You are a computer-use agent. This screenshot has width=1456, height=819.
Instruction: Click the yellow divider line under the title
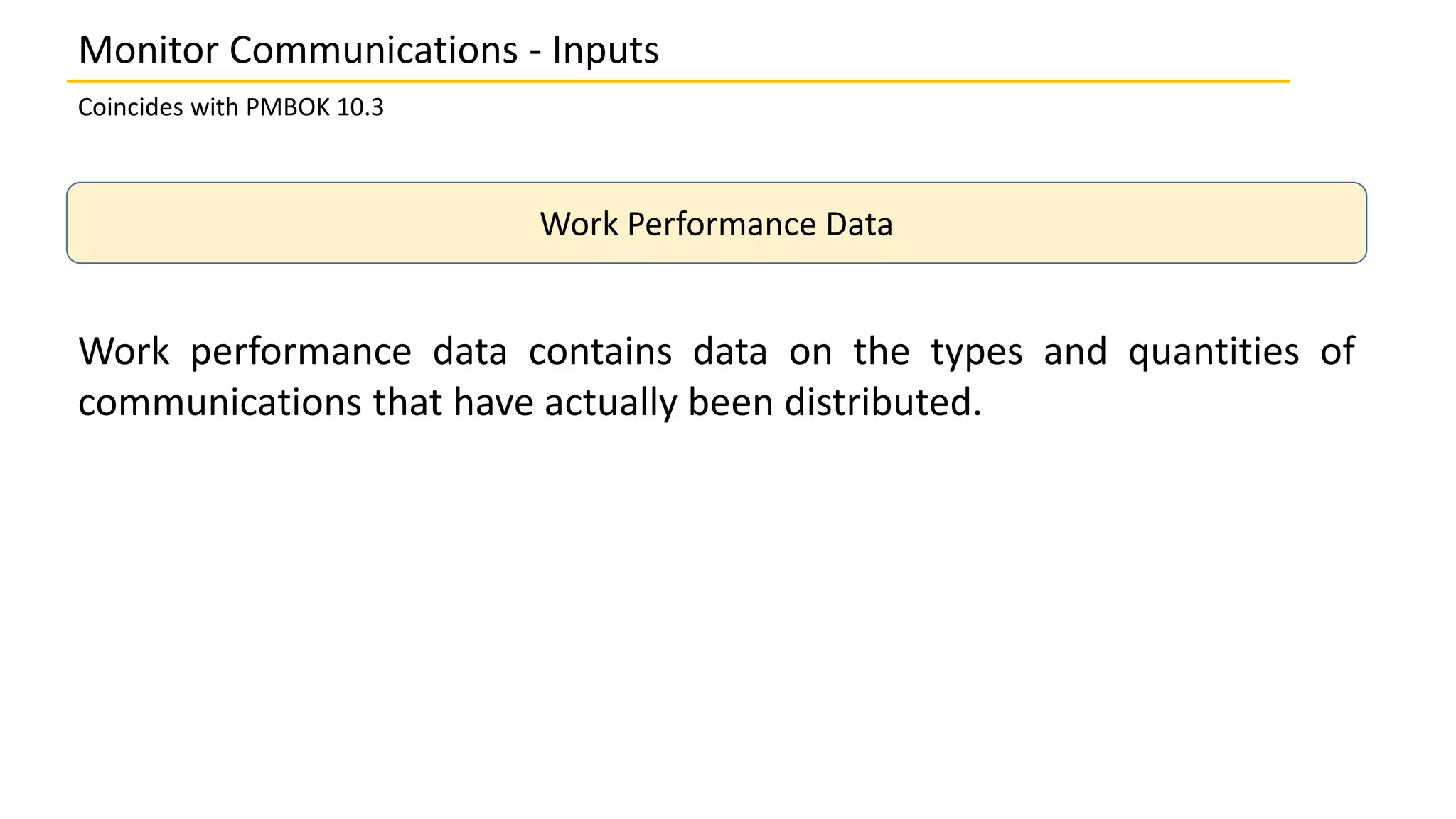pos(678,82)
